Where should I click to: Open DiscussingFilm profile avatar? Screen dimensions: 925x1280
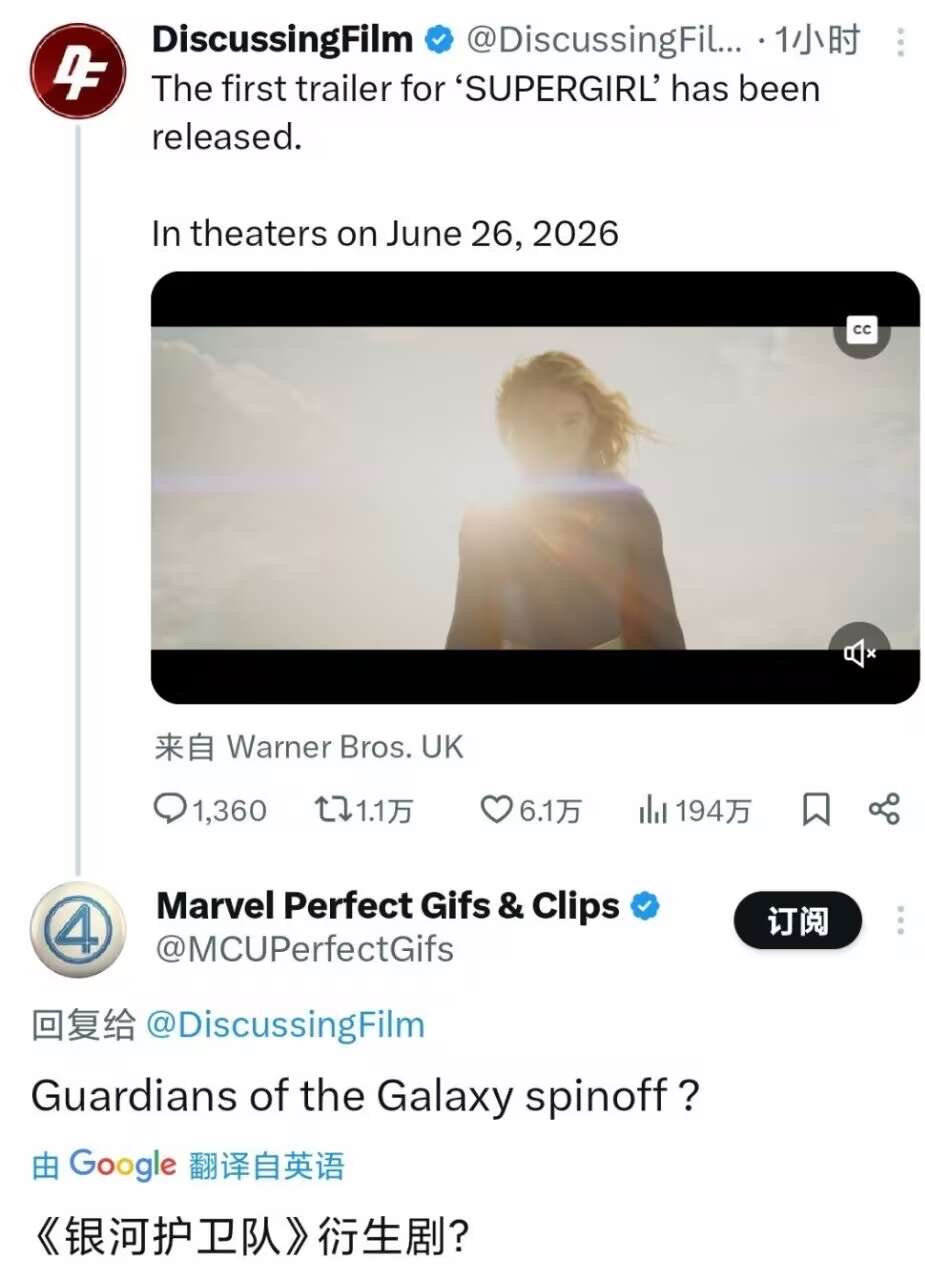tap(77, 77)
